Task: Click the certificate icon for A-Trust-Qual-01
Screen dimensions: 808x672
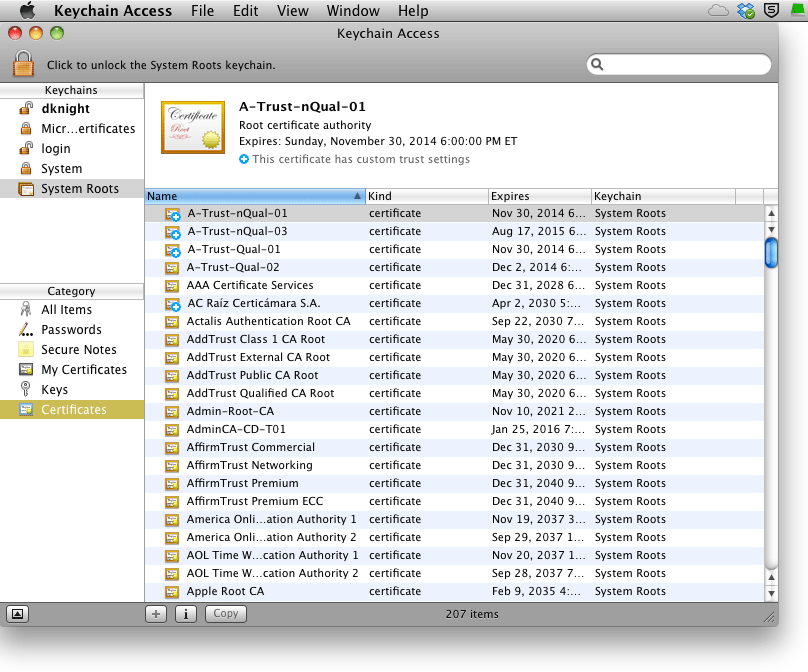Action: [173, 250]
